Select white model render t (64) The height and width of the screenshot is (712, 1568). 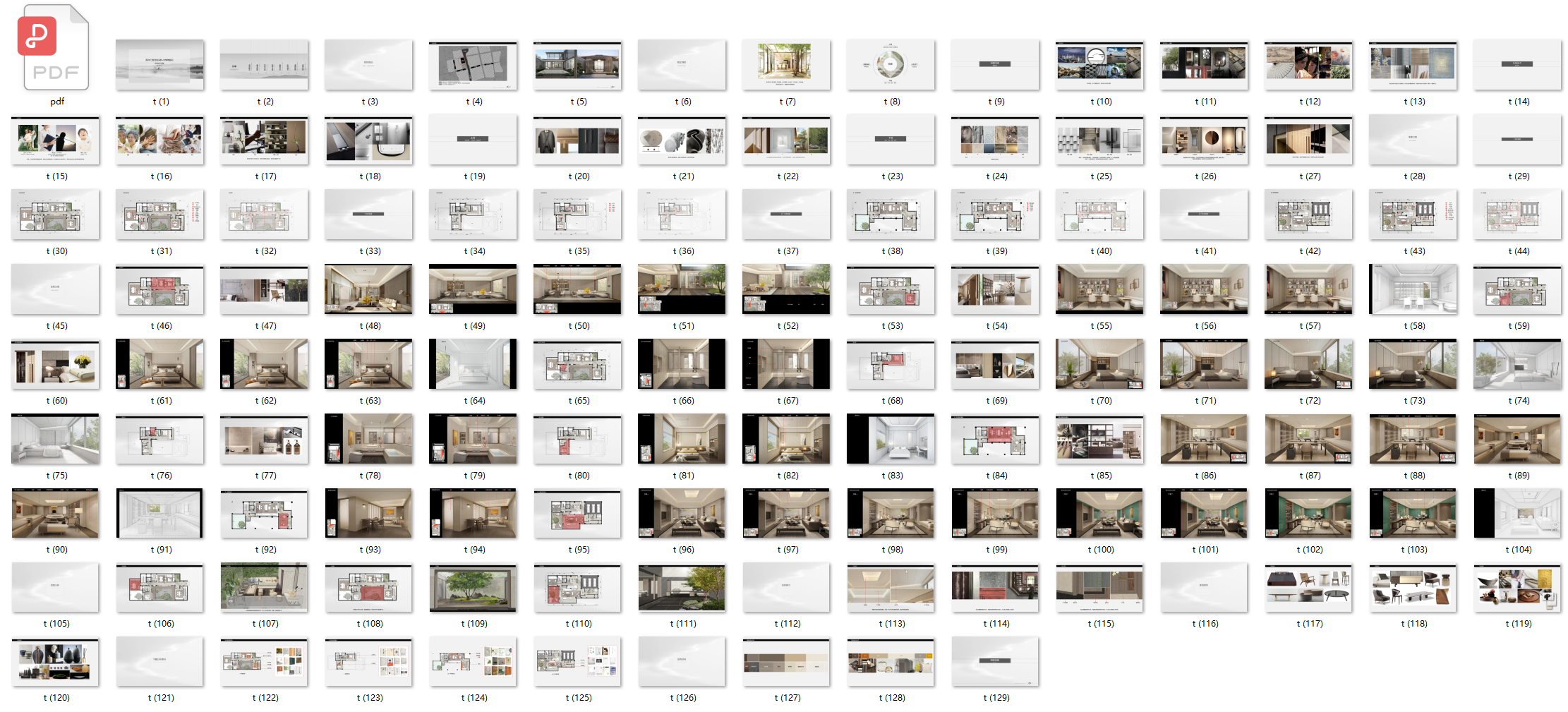(x=474, y=364)
